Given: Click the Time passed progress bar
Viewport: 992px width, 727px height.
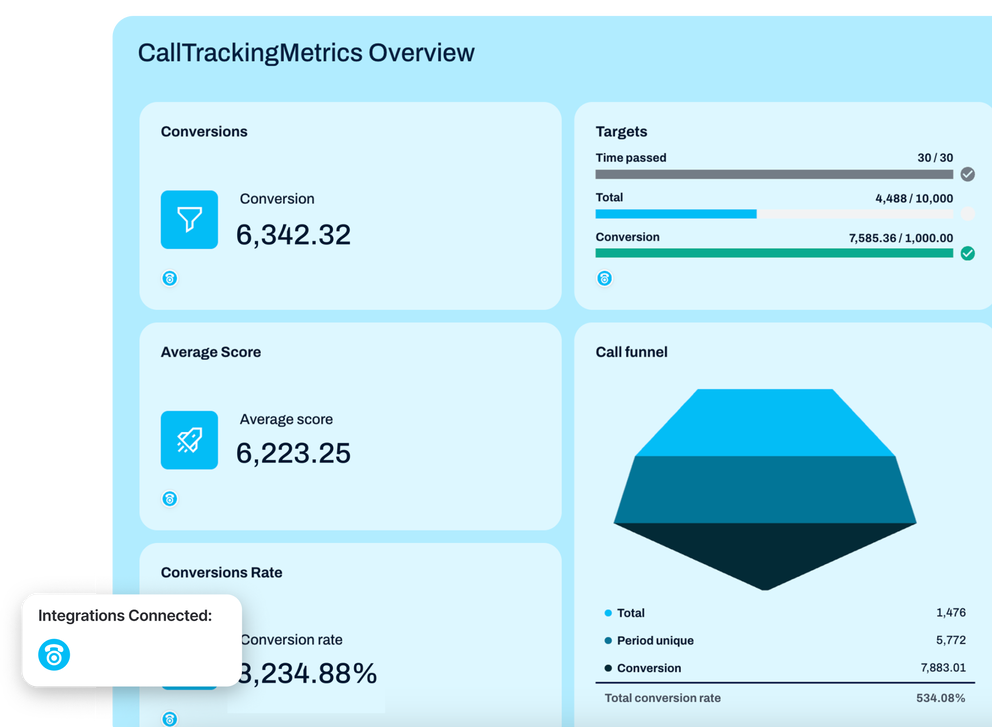Looking at the screenshot, I should (774, 174).
